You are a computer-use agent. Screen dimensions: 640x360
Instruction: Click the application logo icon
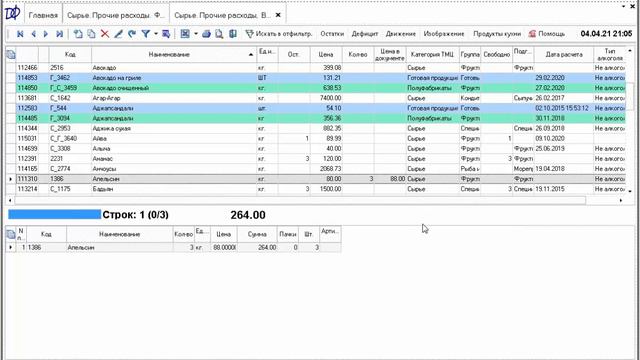[x=12, y=13]
